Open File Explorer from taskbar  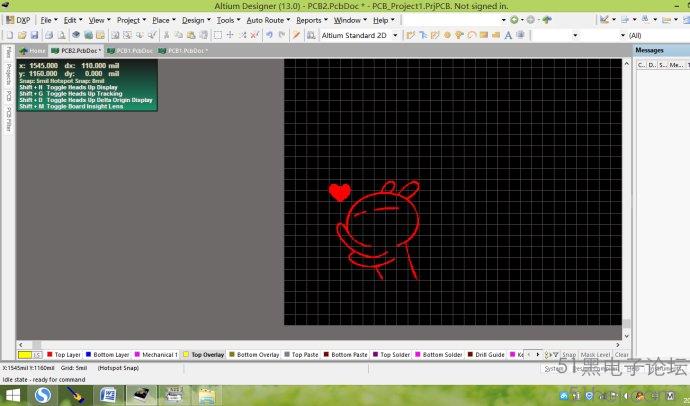pos(207,395)
